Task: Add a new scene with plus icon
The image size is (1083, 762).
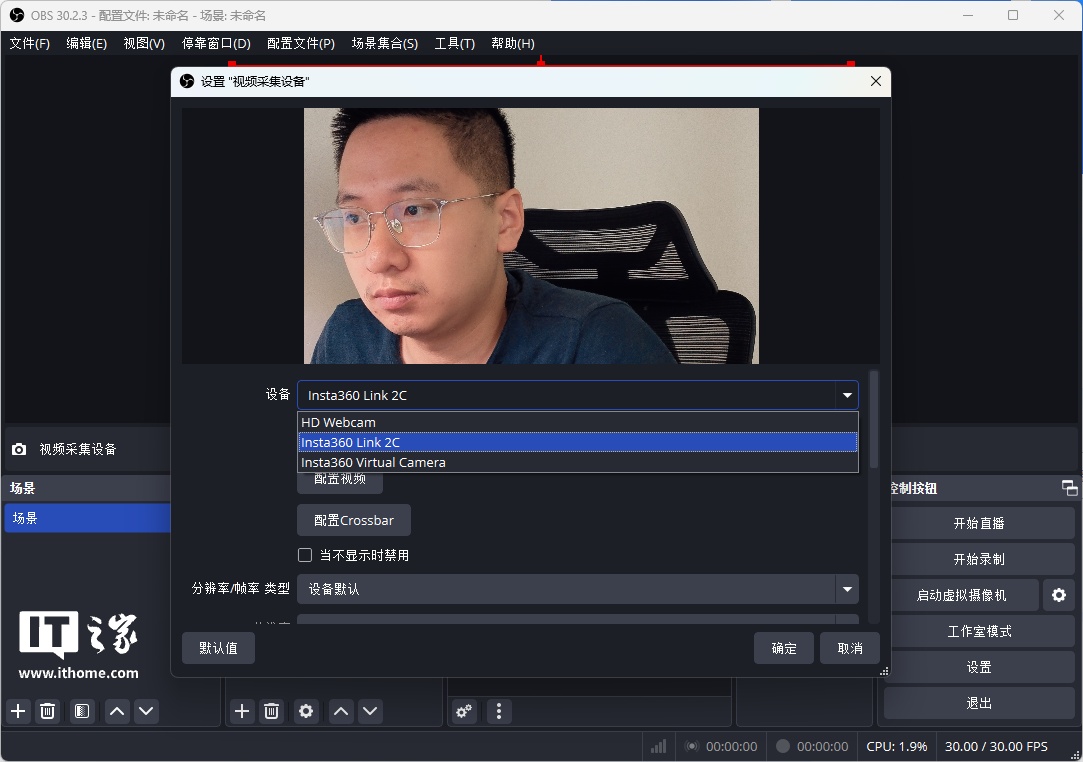Action: coord(19,711)
